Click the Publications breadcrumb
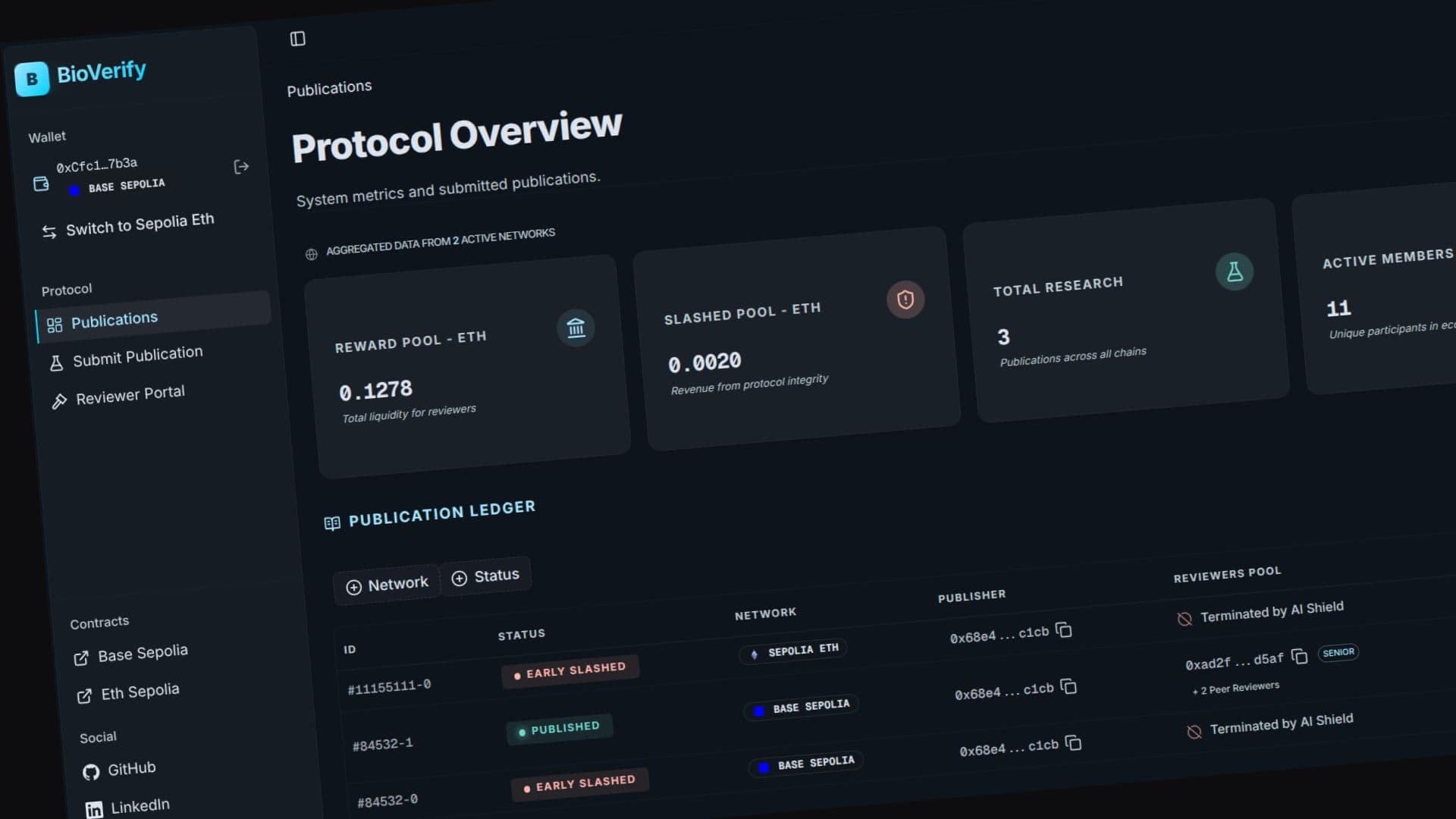 click(329, 88)
